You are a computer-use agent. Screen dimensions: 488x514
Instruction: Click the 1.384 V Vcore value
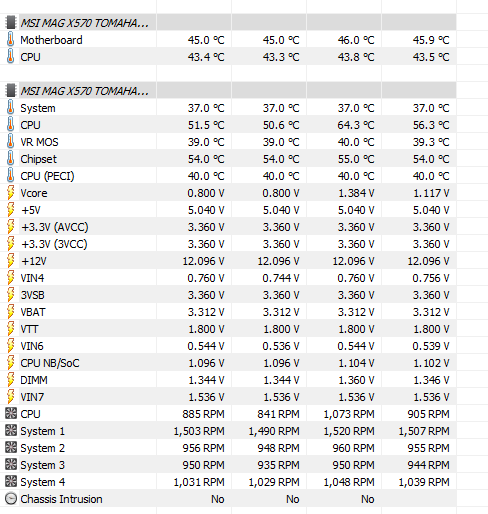click(x=356, y=193)
